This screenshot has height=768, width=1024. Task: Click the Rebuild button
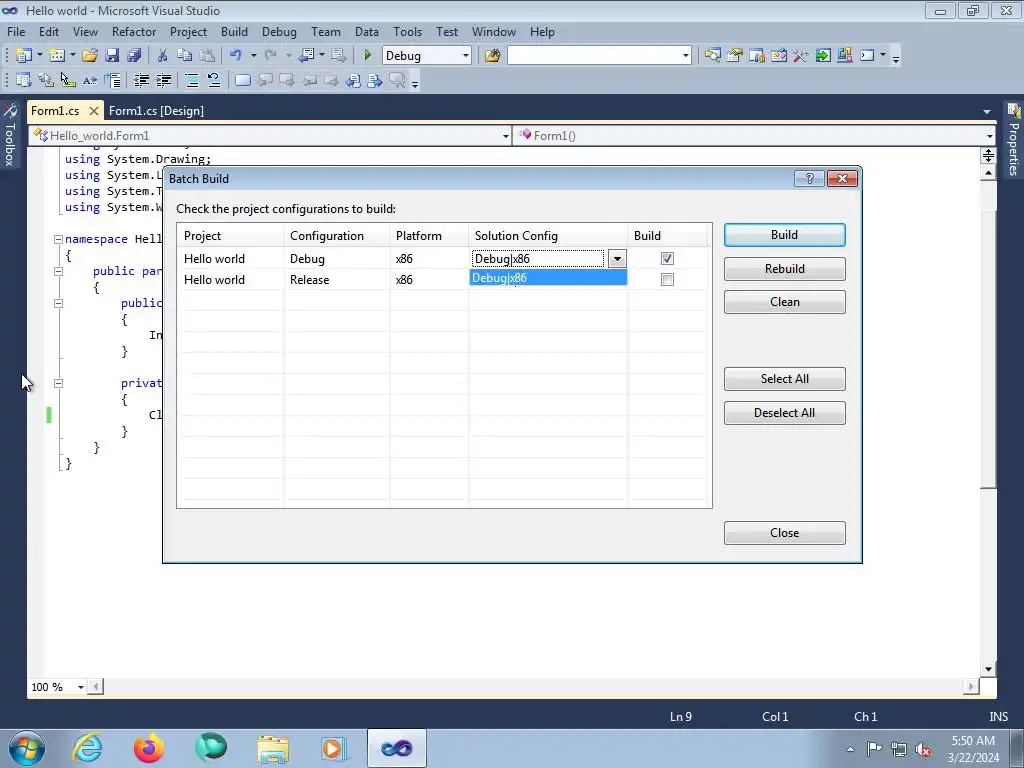click(784, 269)
